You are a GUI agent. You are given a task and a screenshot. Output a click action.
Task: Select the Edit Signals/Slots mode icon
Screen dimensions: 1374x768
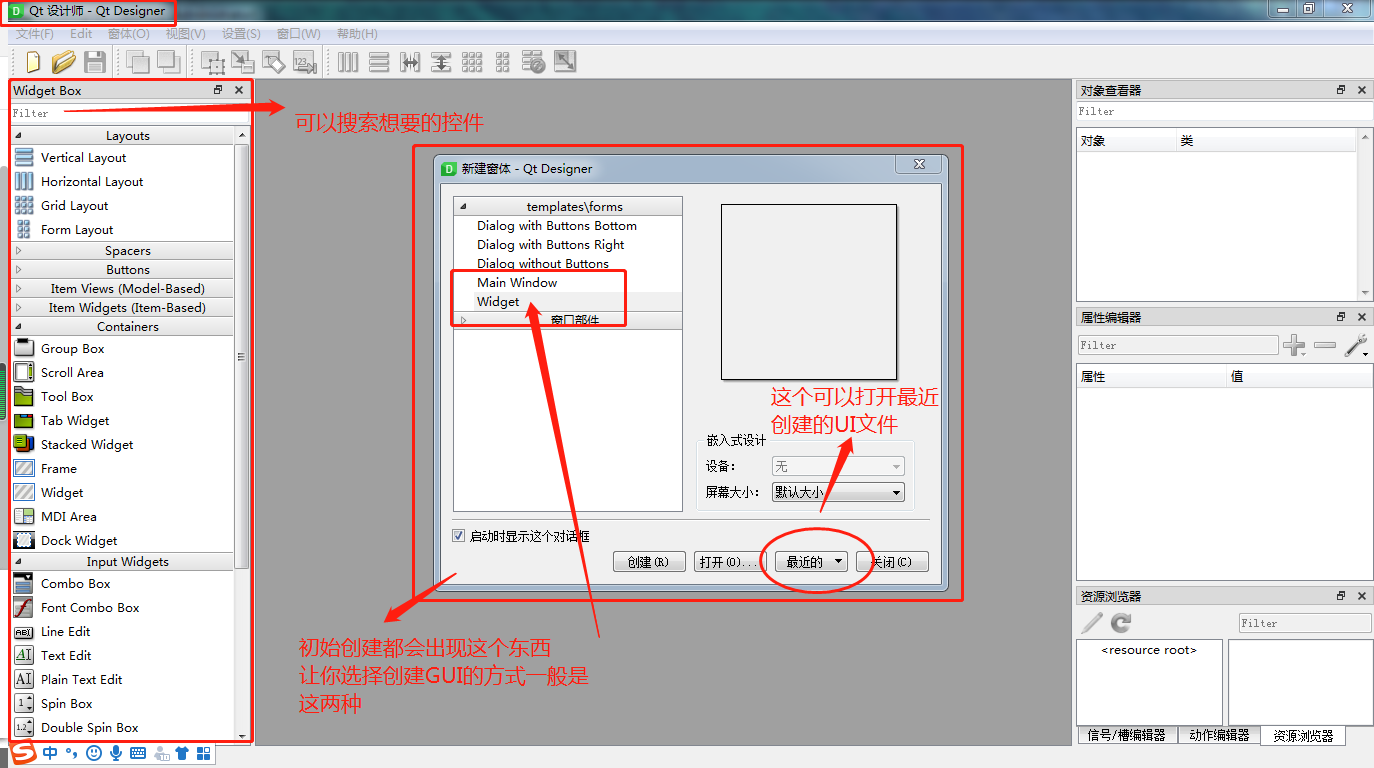[x=243, y=62]
